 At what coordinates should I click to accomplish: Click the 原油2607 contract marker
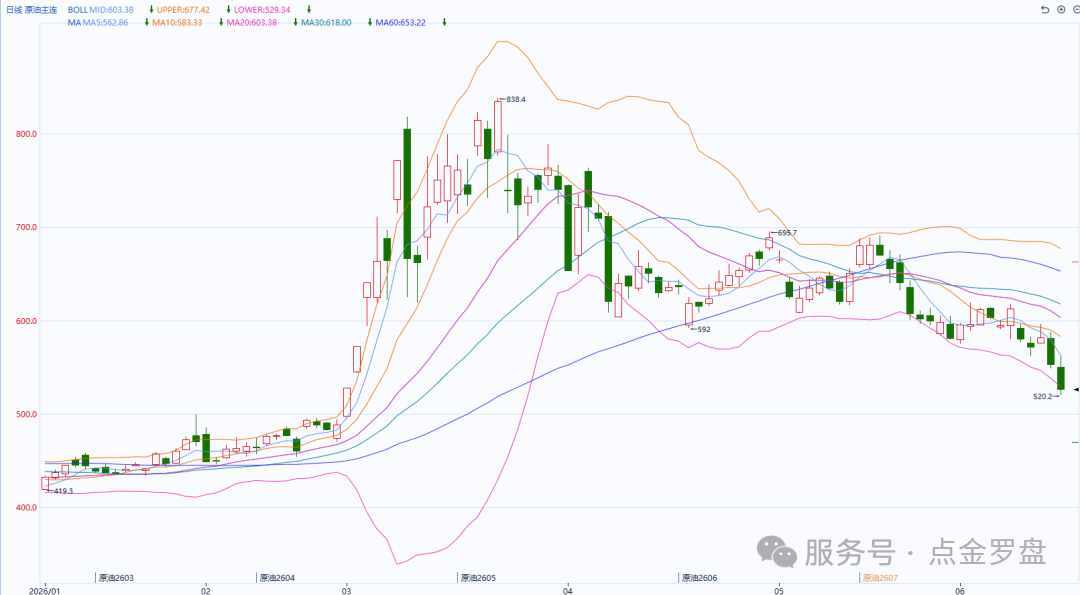[881, 578]
